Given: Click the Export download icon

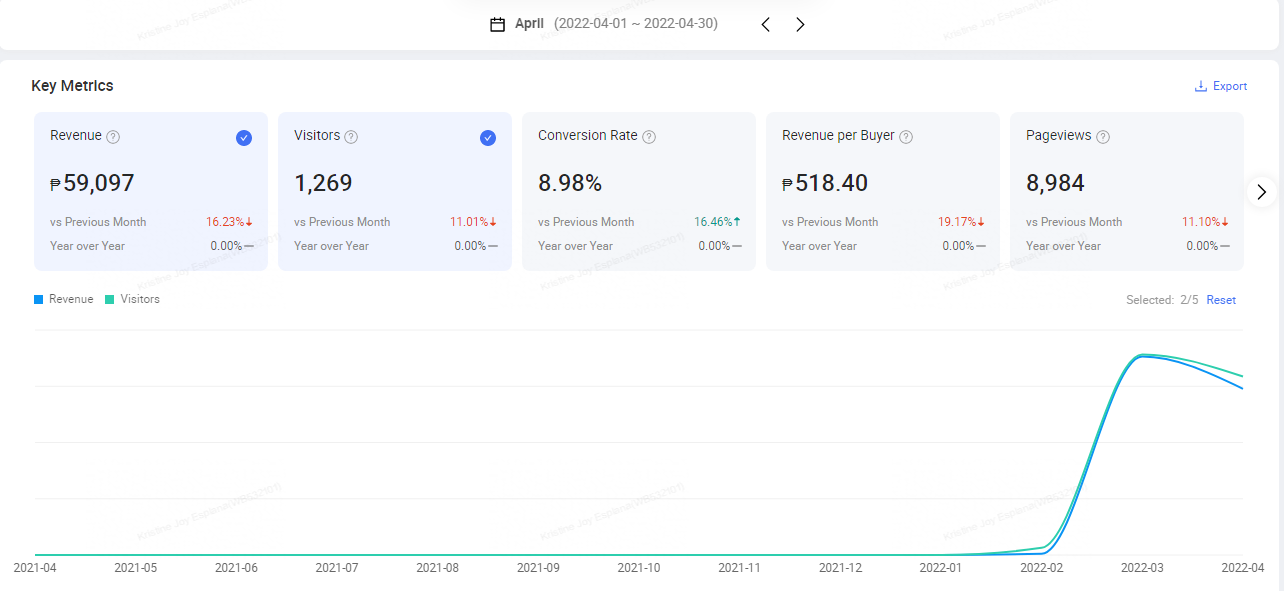Looking at the screenshot, I should point(1201,86).
